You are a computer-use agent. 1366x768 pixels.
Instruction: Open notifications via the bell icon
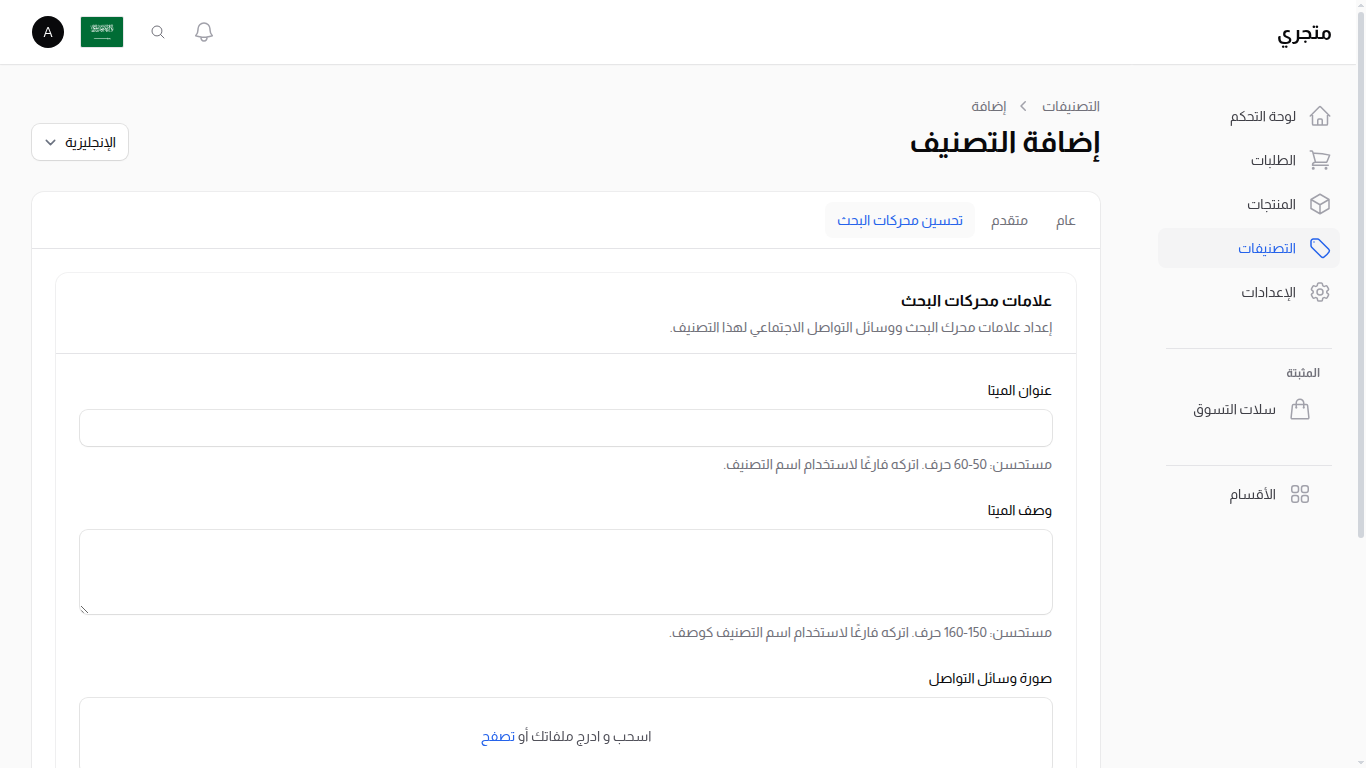pyautogui.click(x=203, y=31)
